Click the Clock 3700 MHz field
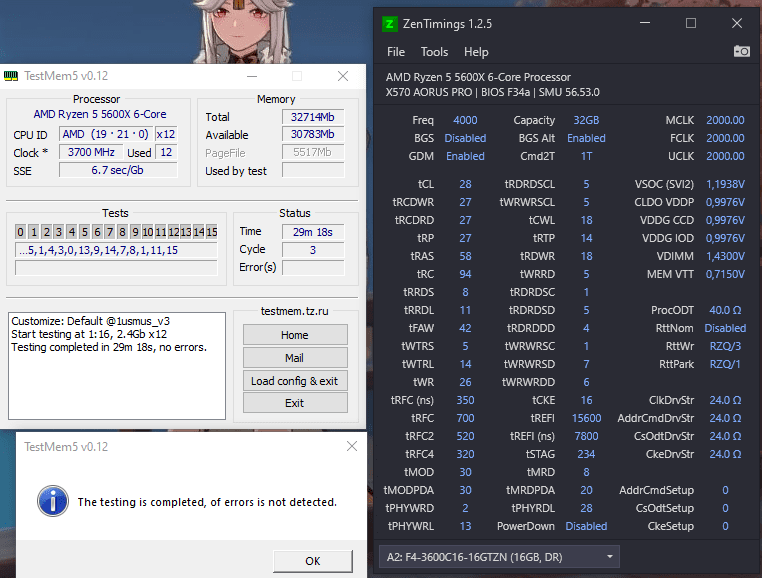Screen dimensions: 762x578 point(91,152)
